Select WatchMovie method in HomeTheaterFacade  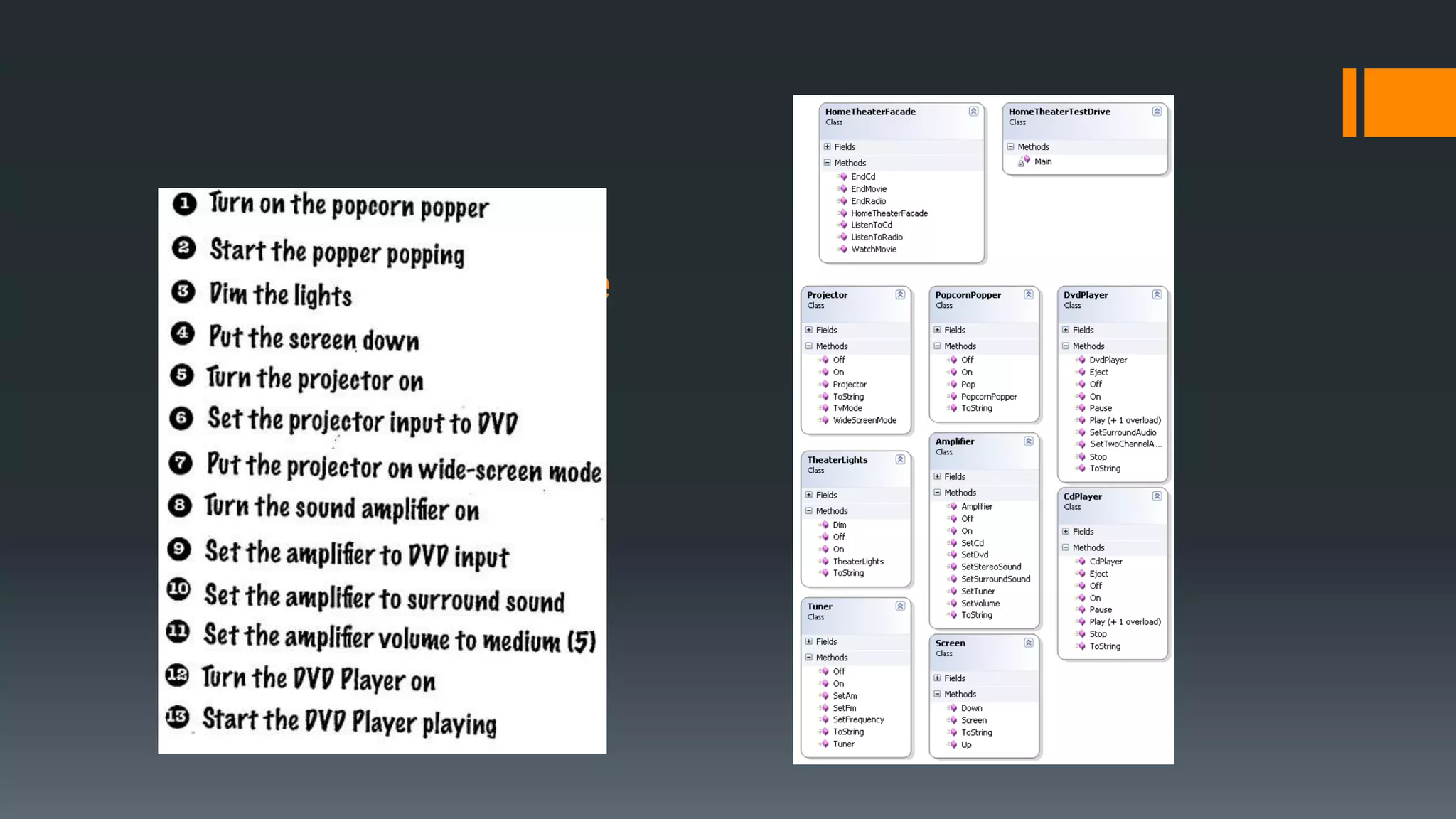tap(873, 250)
